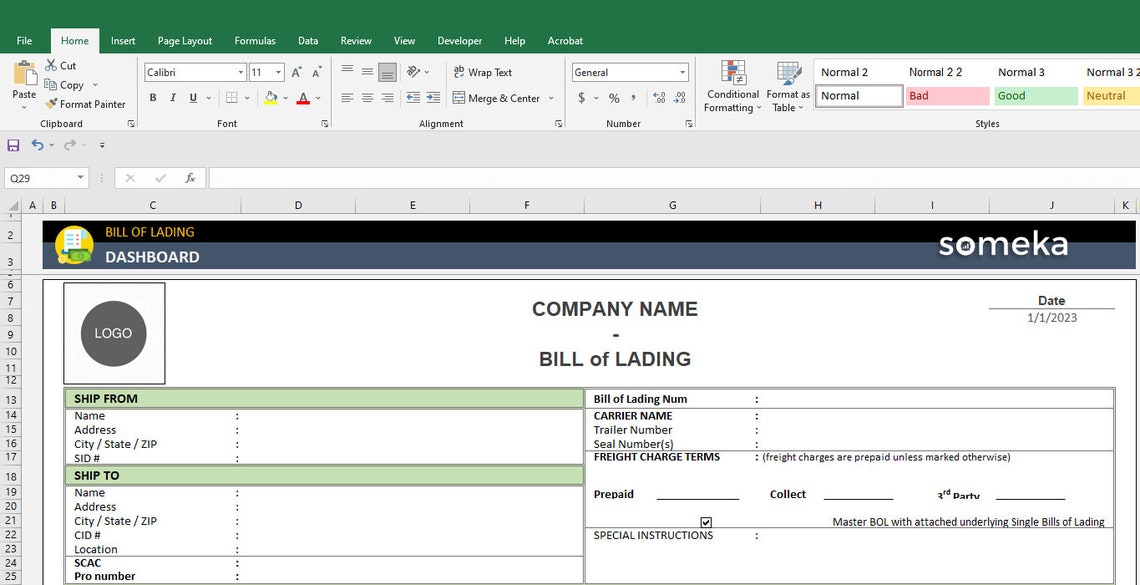Open the Acrobat ribbon tab
This screenshot has height=585, width=1140.
click(565, 41)
